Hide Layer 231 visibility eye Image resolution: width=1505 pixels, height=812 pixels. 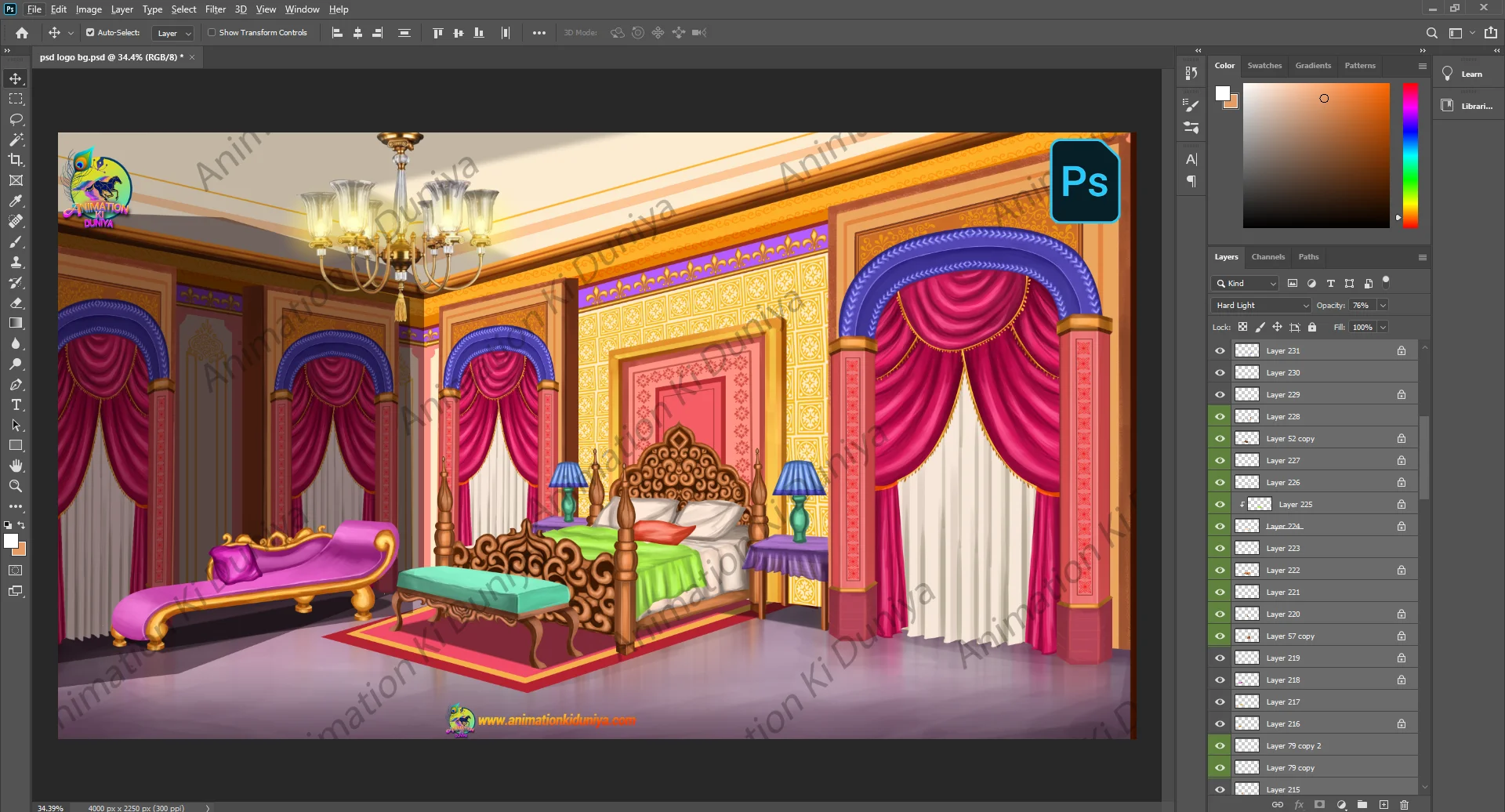click(1220, 351)
